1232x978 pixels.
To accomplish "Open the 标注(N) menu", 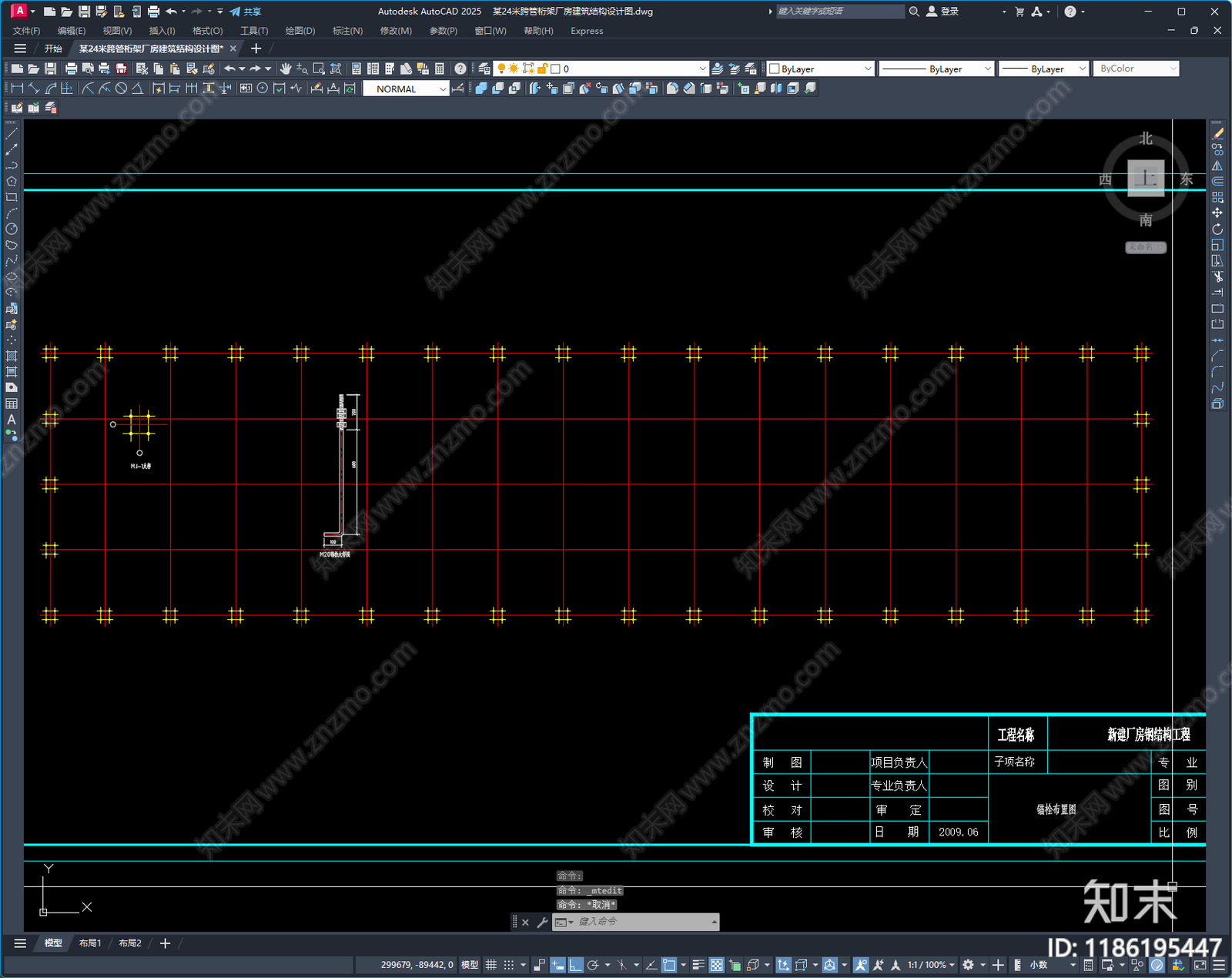I will (x=347, y=31).
